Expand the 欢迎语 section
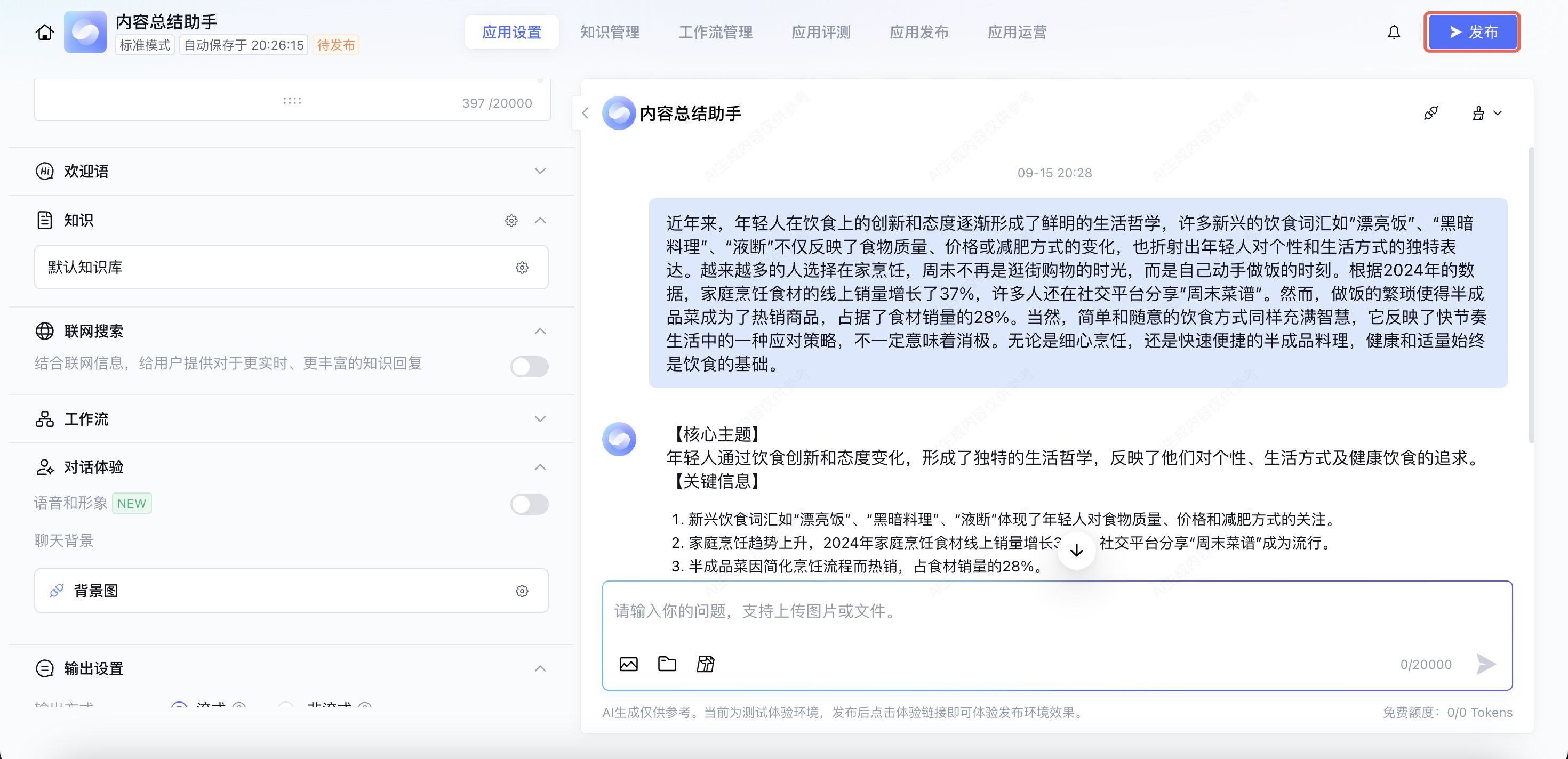This screenshot has height=759, width=1568. (539, 172)
